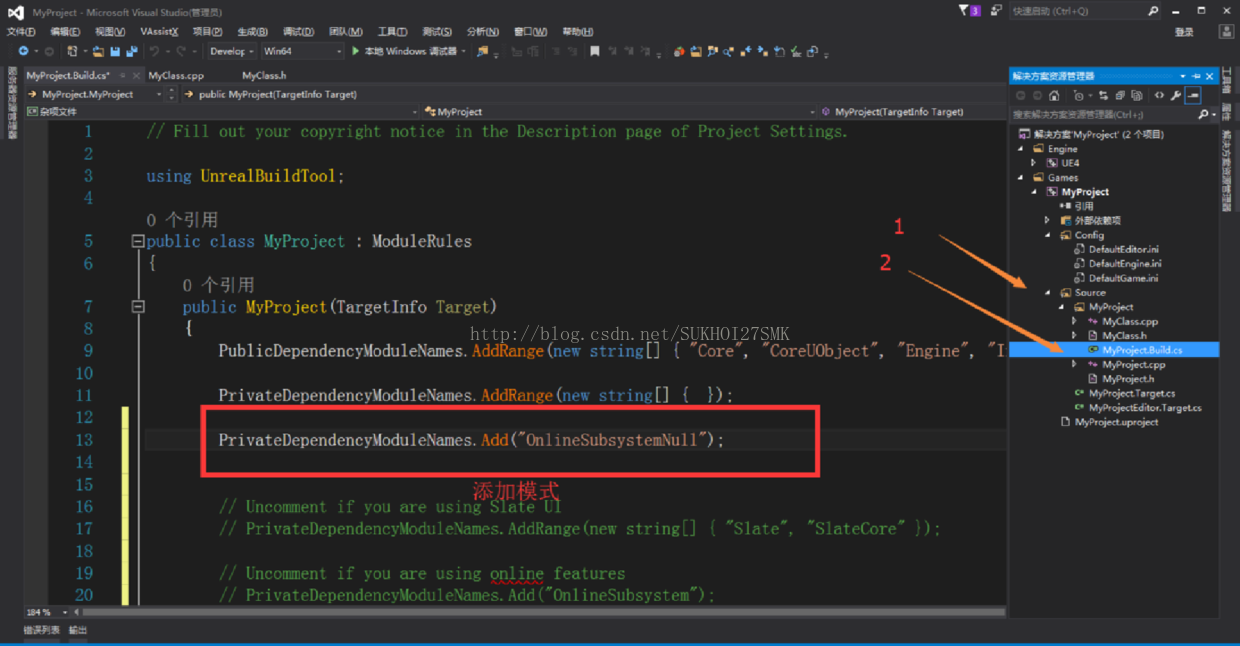Collapse All in Solution Explorer toolbar
This screenshot has width=1240, height=646.
(x=1120, y=96)
